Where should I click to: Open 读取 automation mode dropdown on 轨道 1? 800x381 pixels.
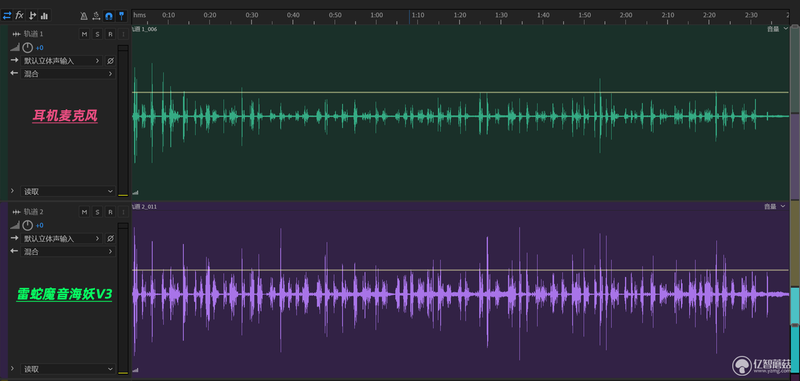(68, 191)
